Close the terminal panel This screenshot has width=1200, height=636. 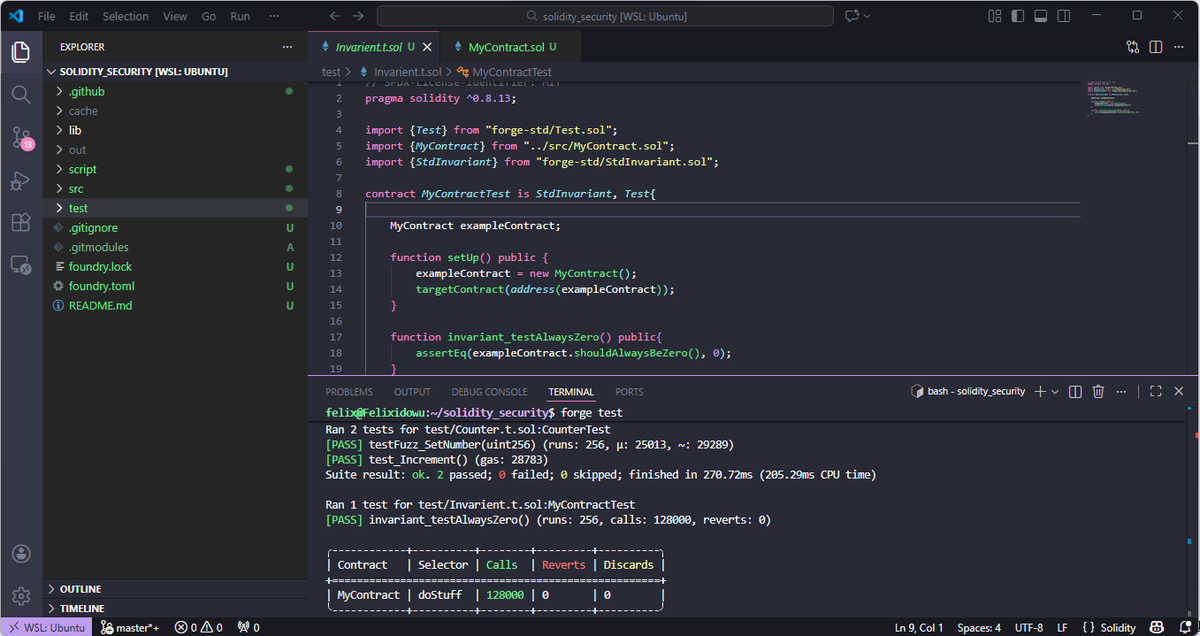(1179, 391)
